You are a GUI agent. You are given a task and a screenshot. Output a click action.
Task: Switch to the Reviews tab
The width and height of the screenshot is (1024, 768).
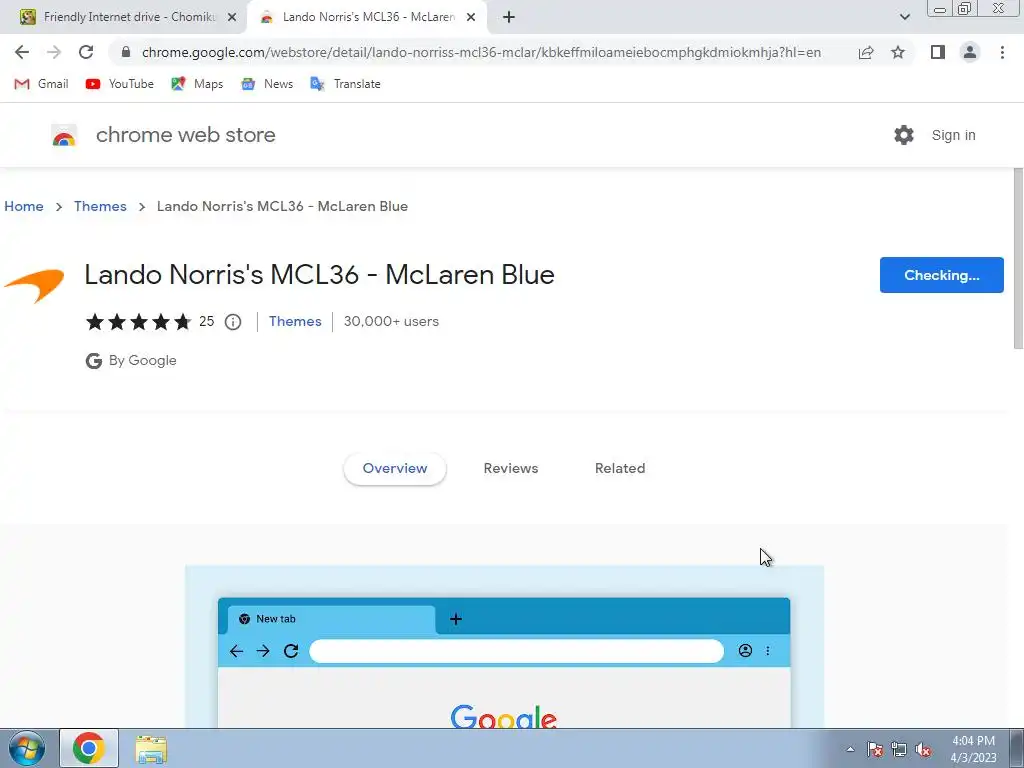coord(511,468)
